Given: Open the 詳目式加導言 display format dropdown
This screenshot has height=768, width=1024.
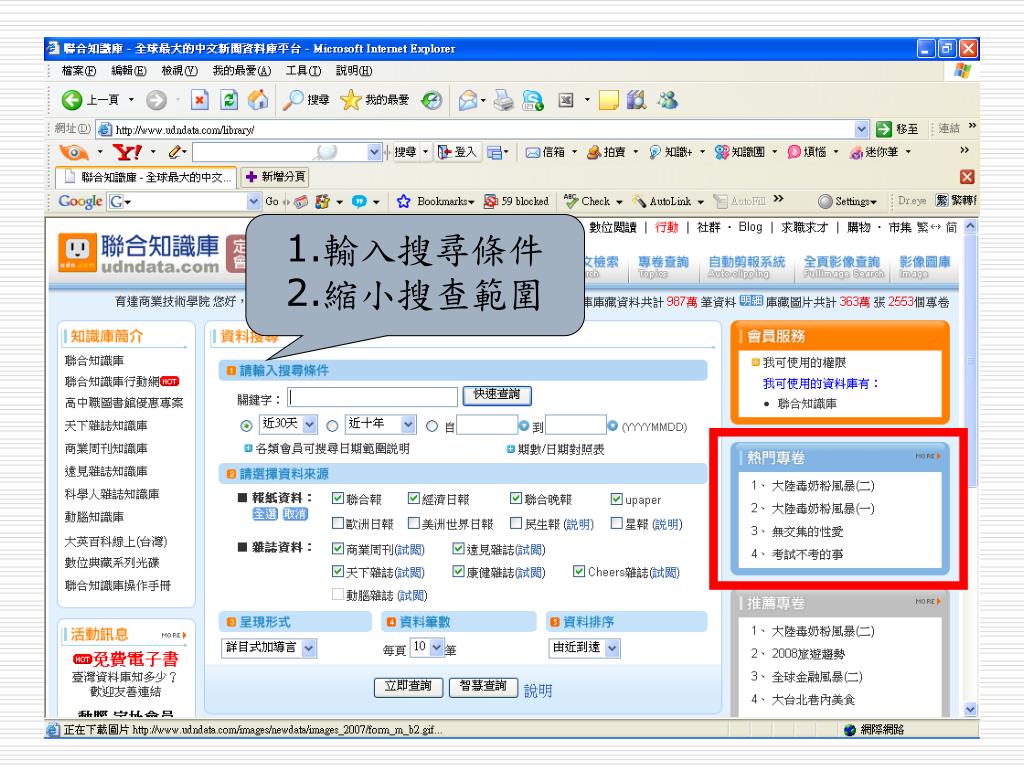Looking at the screenshot, I should (309, 648).
